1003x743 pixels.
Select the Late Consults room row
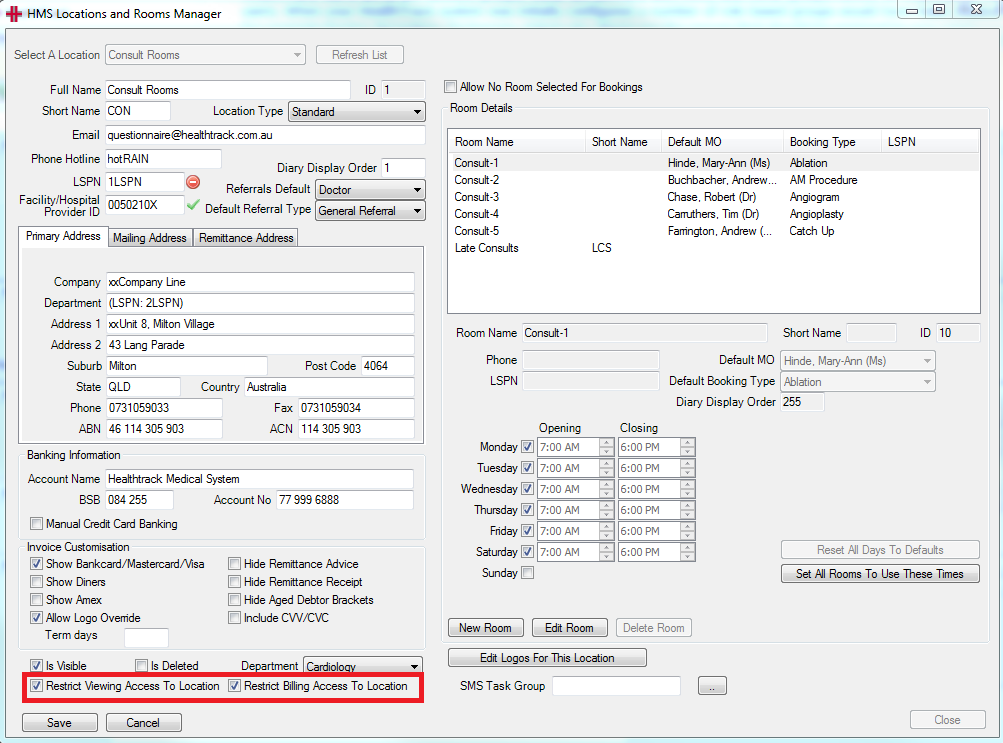point(713,248)
